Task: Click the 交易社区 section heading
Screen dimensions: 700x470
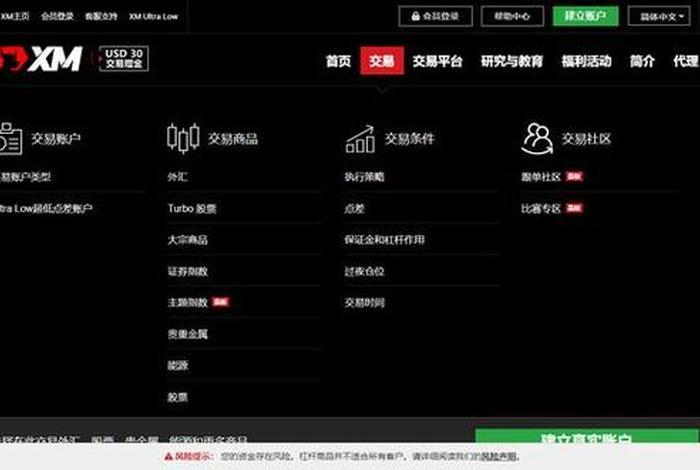Action: click(x=586, y=139)
